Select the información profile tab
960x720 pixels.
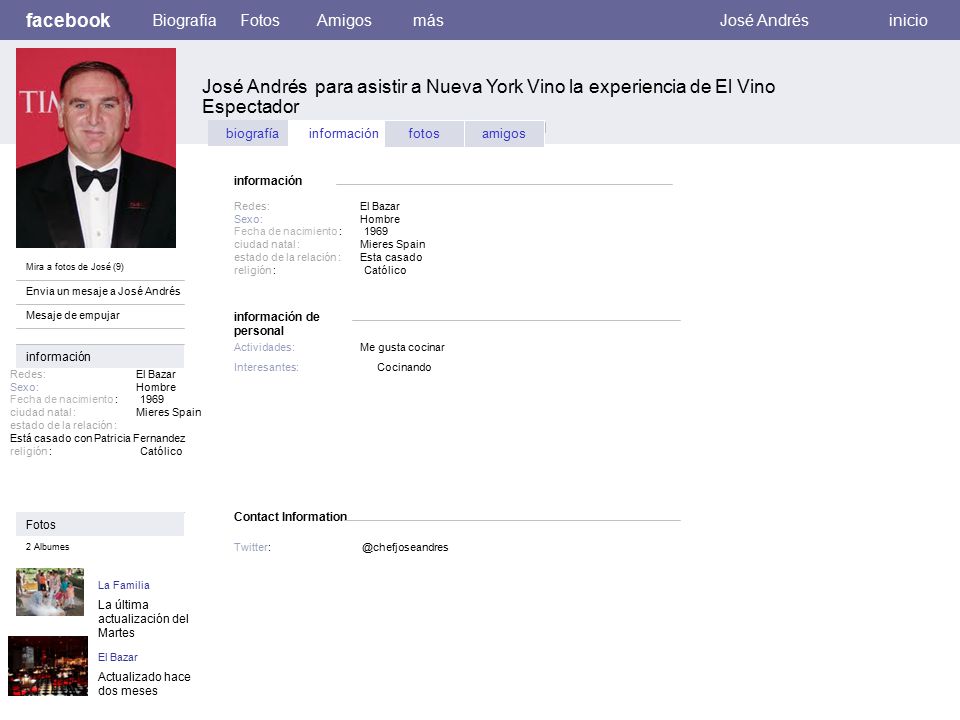click(343, 133)
